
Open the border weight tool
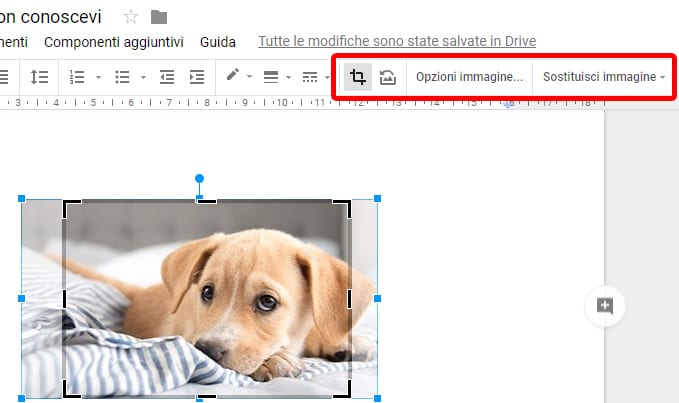pyautogui.click(x=270, y=77)
